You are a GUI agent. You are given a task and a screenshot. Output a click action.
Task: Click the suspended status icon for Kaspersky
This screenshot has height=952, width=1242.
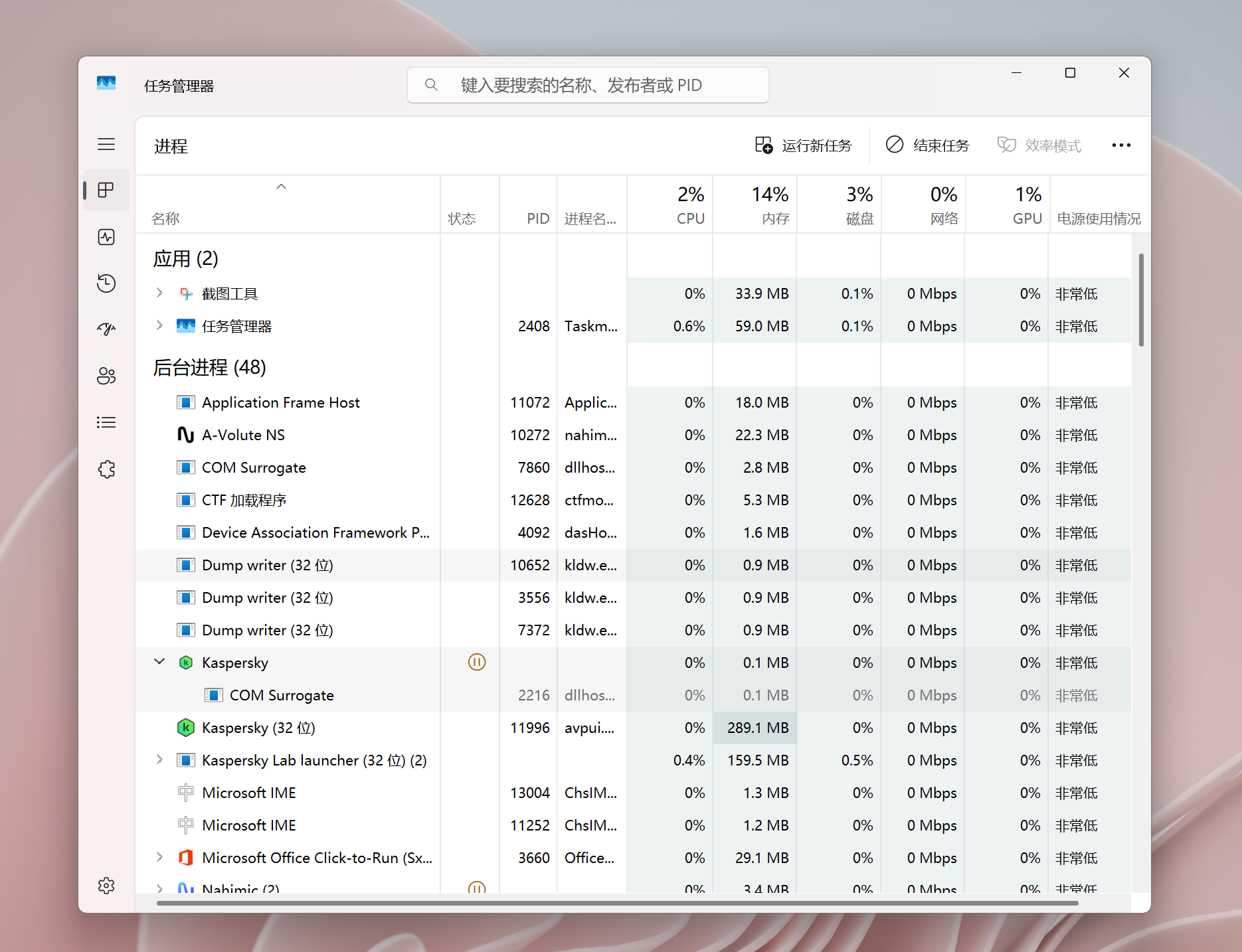[x=477, y=662]
